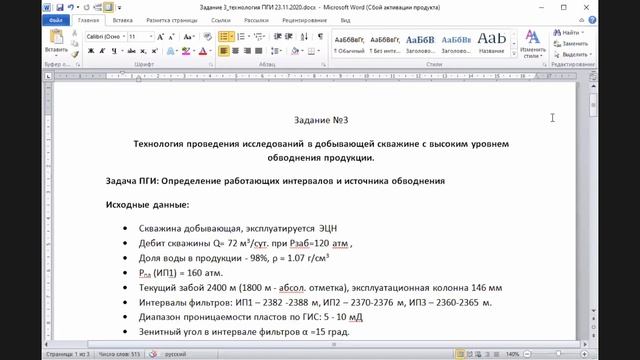Click text highlight color swatch
This screenshot has width=640, height=360.
pos(186,51)
